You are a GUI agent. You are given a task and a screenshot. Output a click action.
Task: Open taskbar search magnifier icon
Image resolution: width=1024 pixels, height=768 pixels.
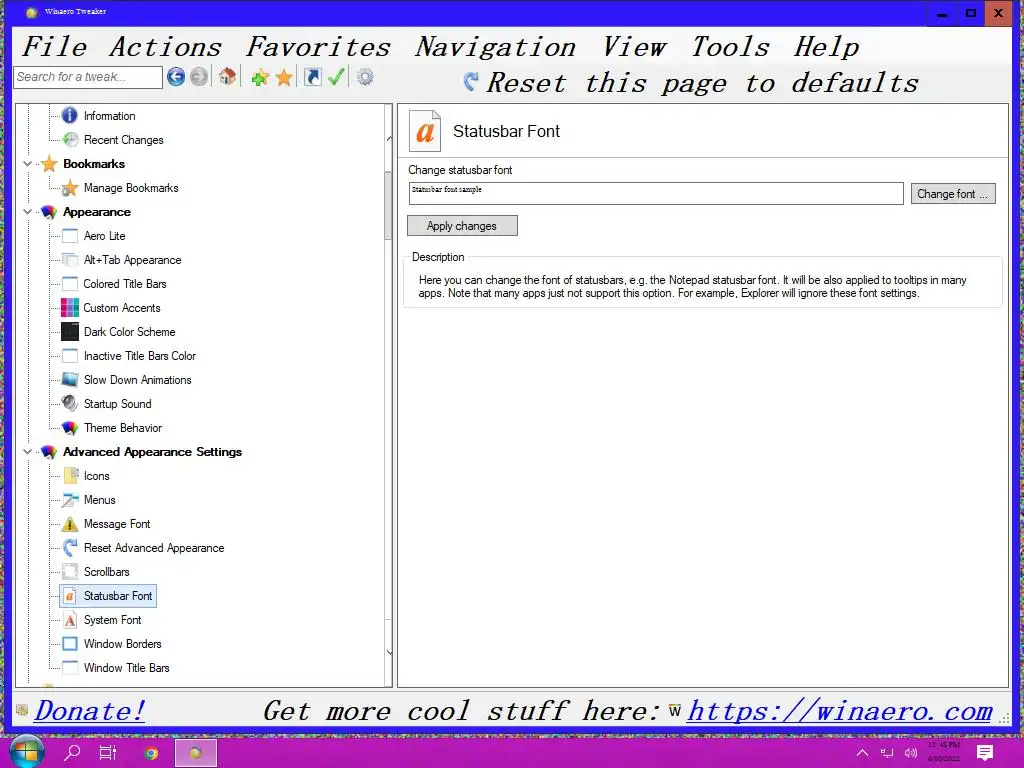pos(72,752)
